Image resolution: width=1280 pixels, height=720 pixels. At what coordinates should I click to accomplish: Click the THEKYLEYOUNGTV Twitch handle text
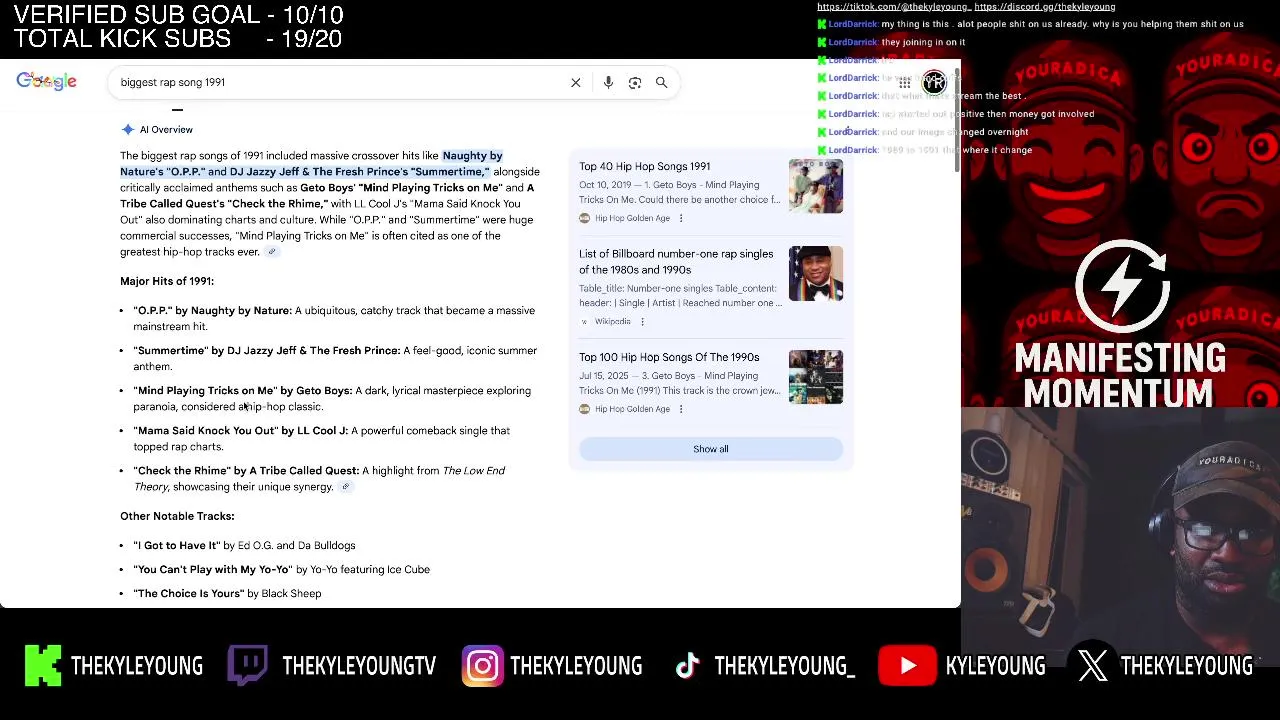click(x=359, y=666)
